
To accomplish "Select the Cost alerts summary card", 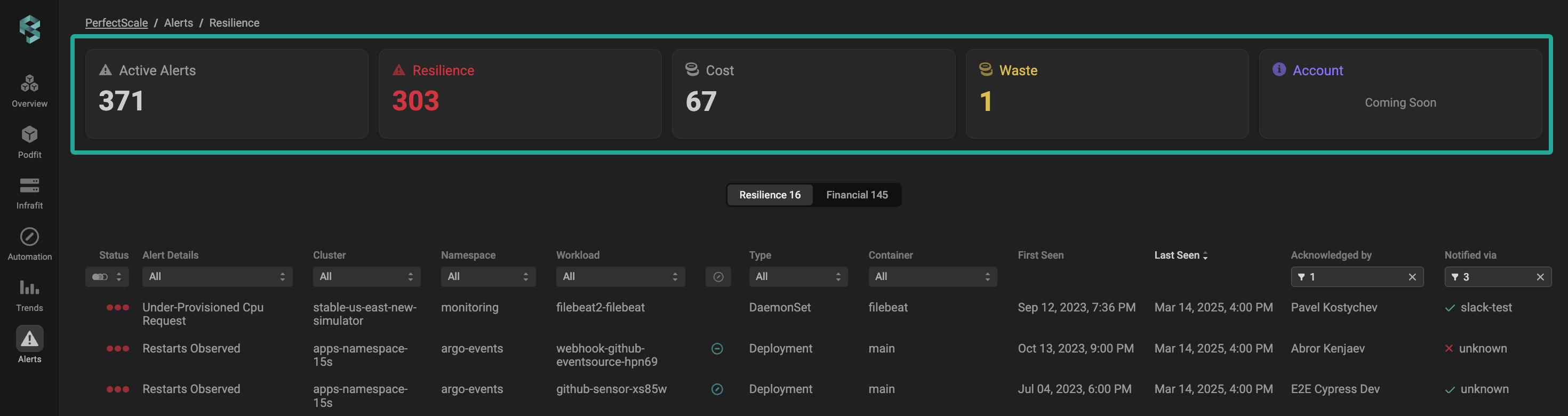I will pyautogui.click(x=813, y=94).
